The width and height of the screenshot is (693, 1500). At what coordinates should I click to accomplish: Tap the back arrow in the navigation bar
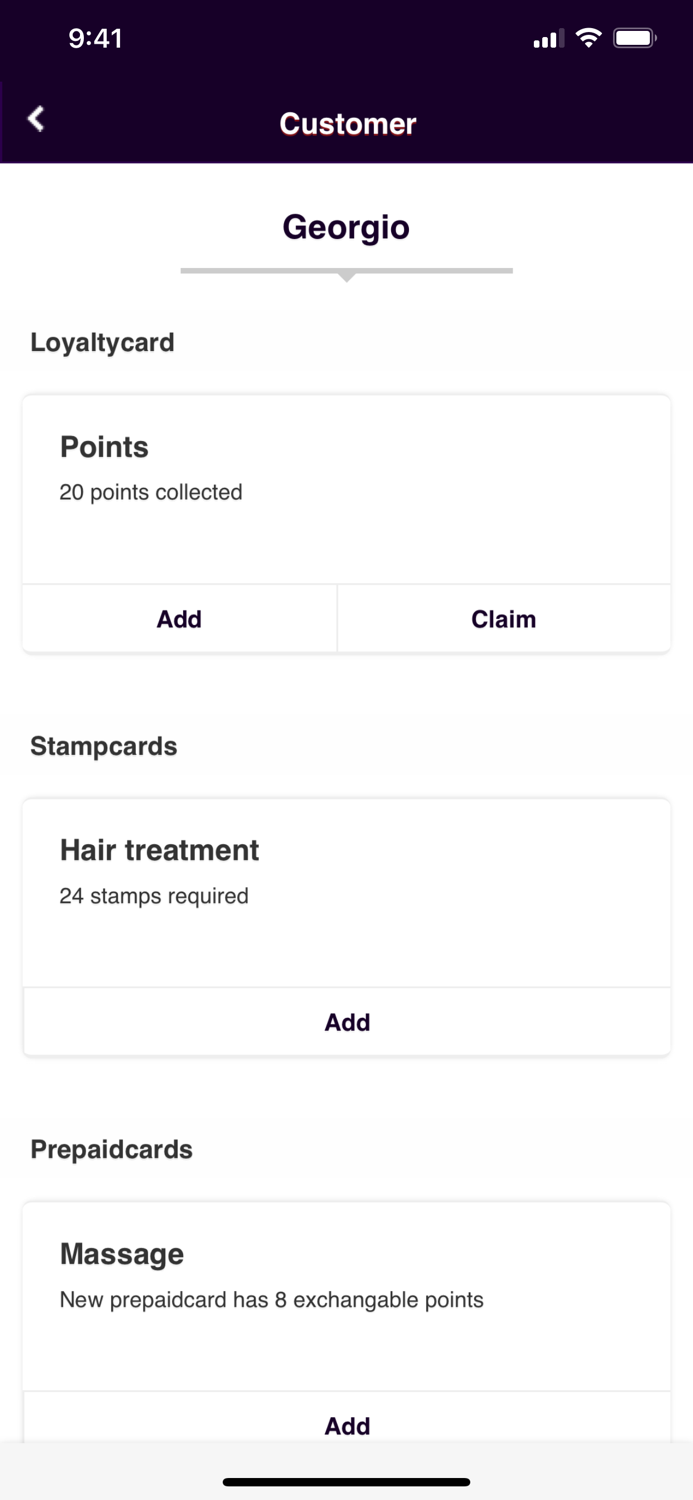coord(35,119)
